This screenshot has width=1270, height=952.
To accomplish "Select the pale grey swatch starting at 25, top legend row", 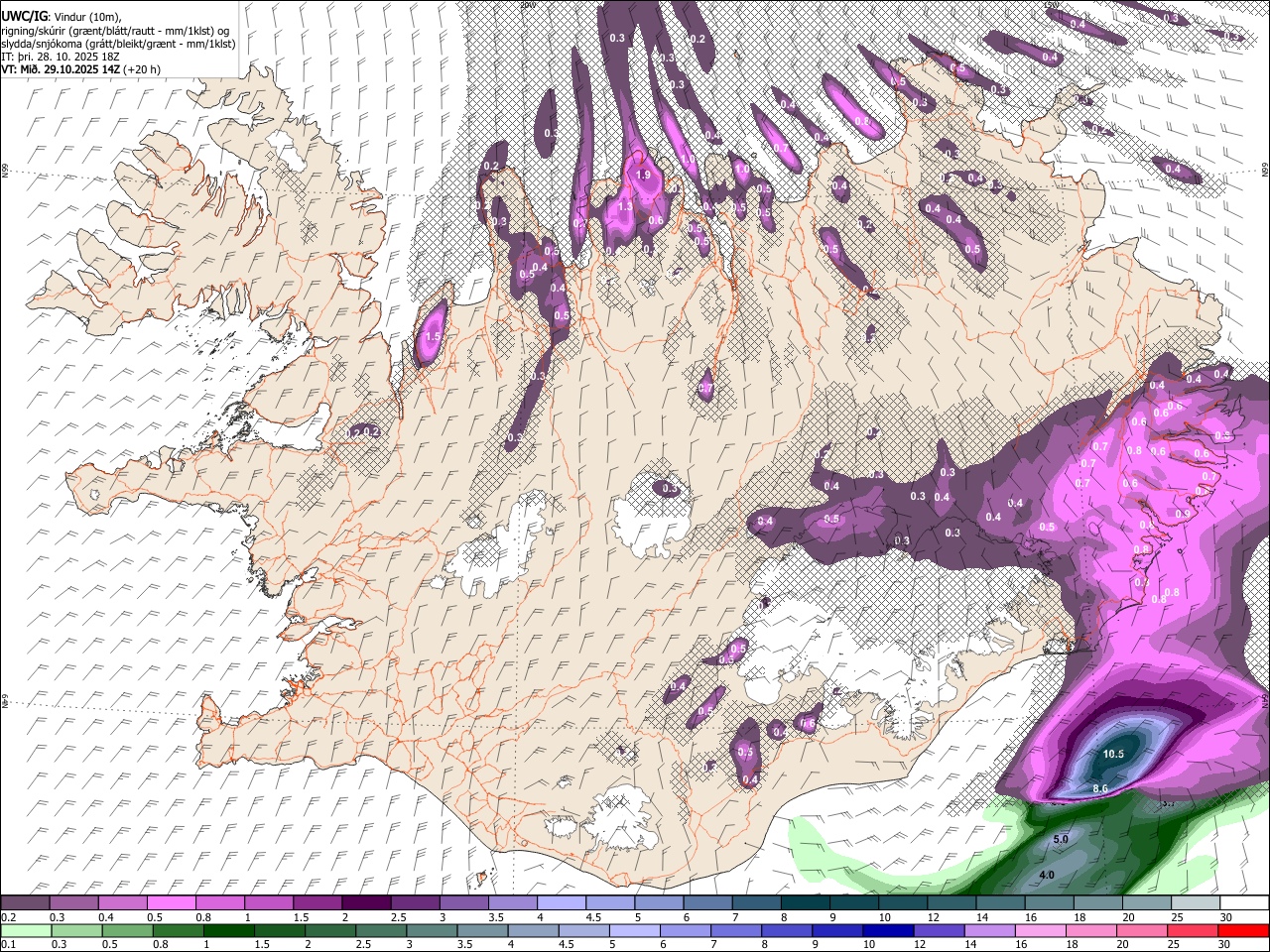I will (x=1196, y=903).
